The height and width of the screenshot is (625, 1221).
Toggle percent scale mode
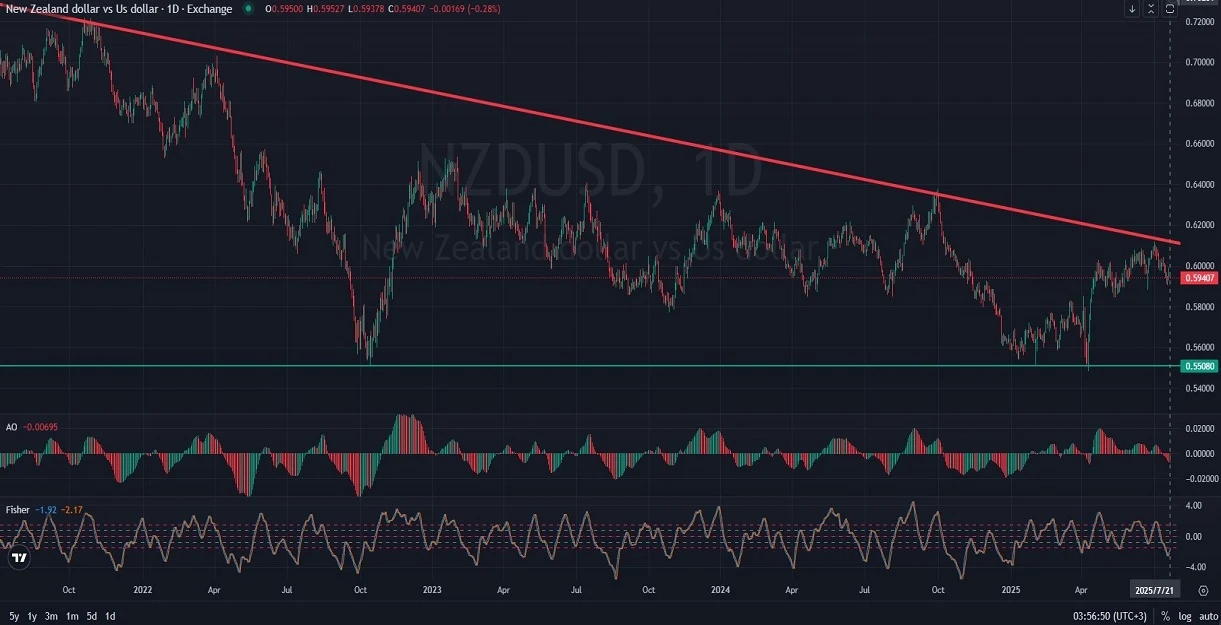pyautogui.click(x=1165, y=616)
